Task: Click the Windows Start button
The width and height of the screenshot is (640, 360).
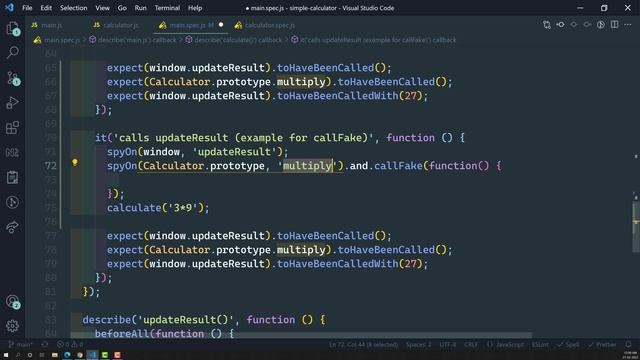Action: click(x=6, y=355)
